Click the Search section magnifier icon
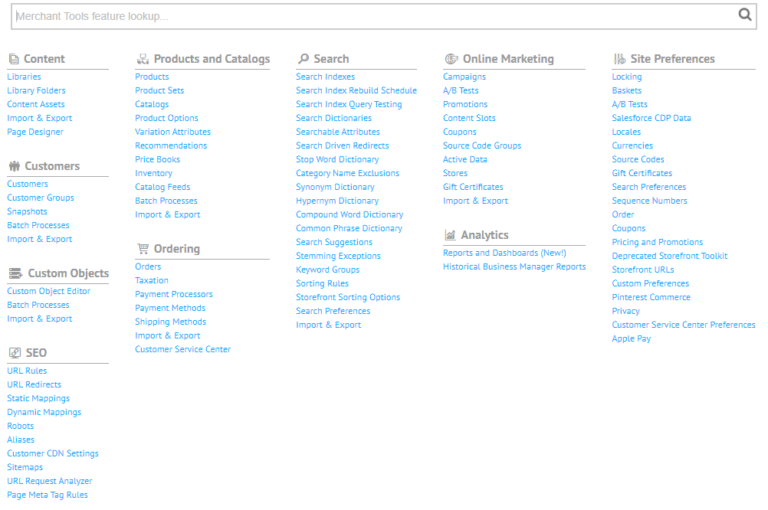This screenshot has height=510, width=768. click(302, 59)
